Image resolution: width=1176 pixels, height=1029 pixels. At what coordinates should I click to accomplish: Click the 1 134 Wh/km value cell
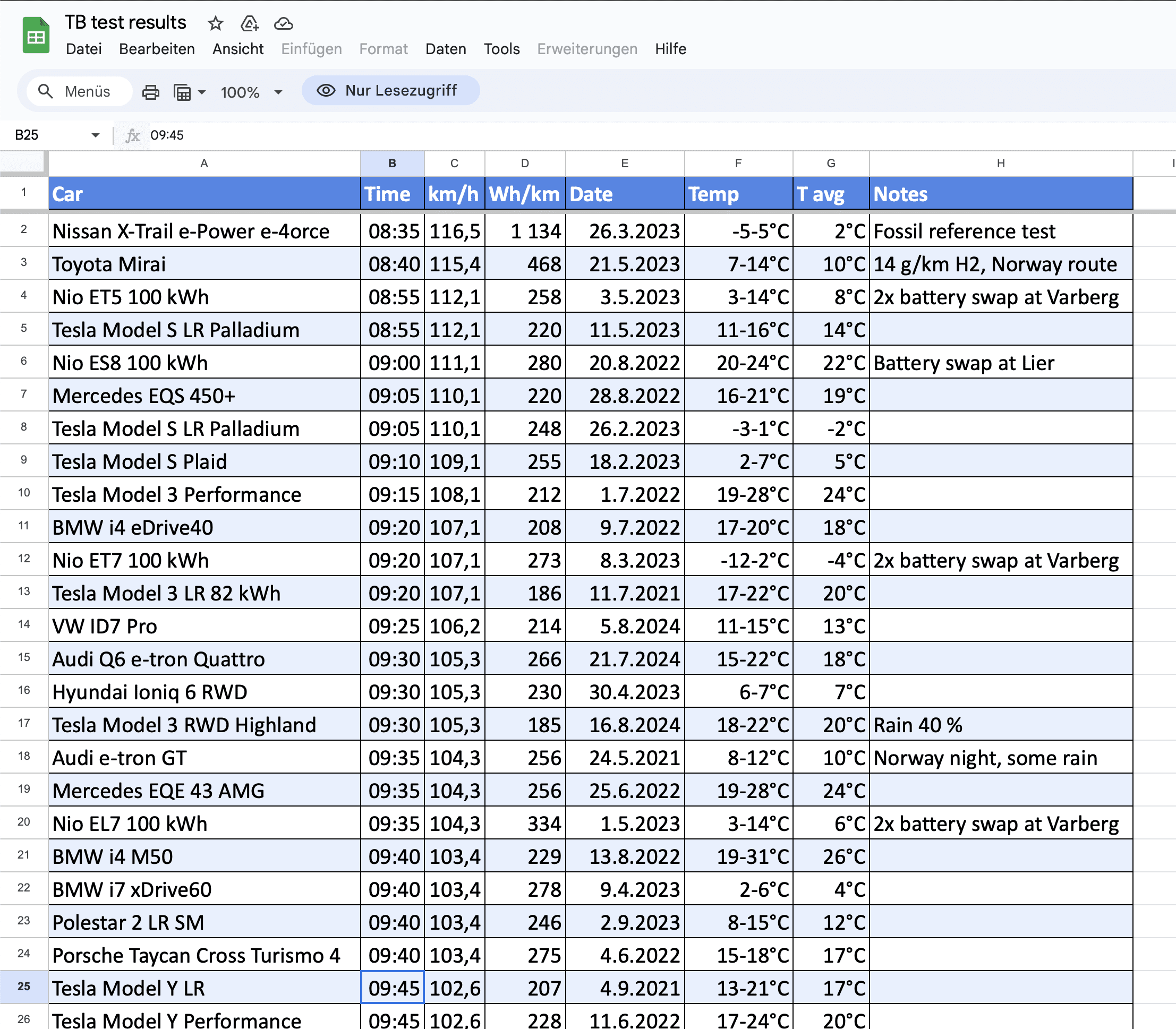(x=525, y=231)
